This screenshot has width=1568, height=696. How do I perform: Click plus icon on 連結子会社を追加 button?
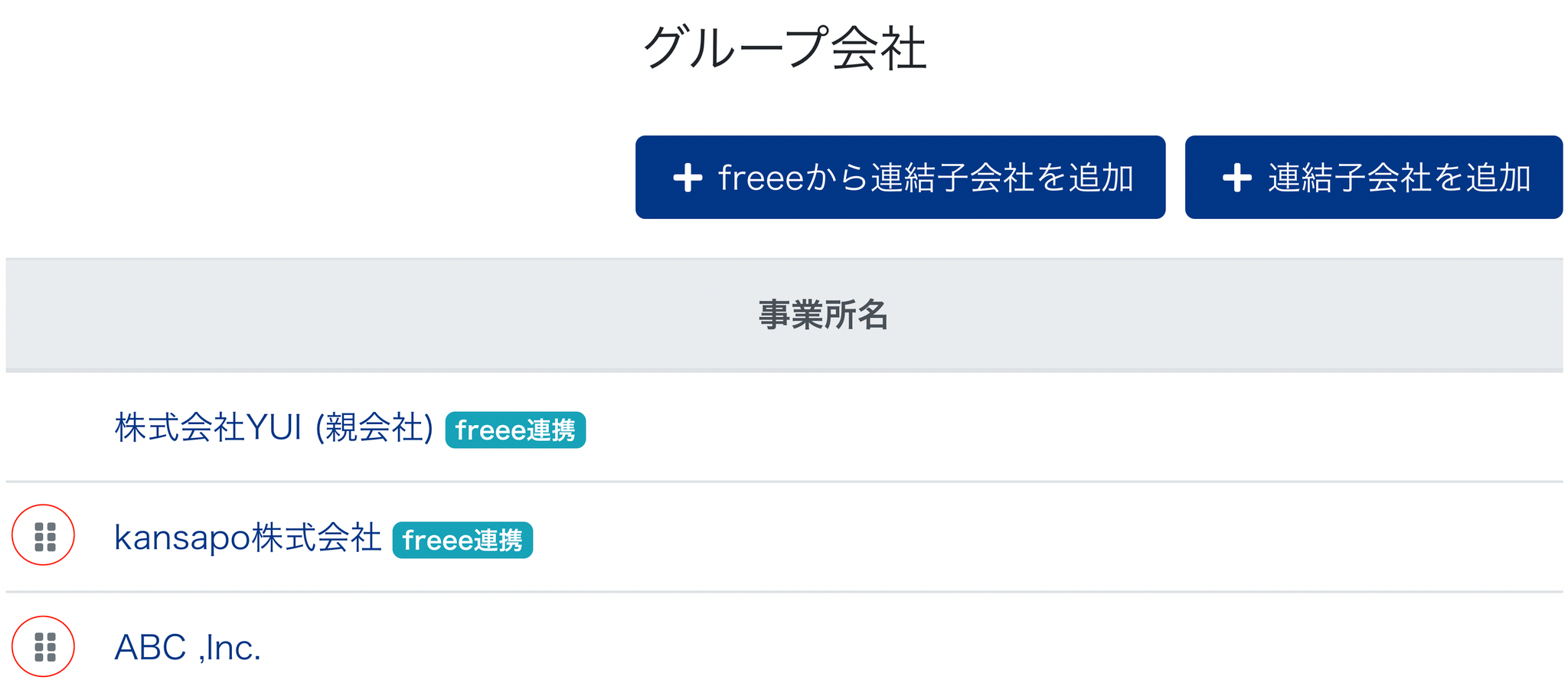coord(1236,178)
